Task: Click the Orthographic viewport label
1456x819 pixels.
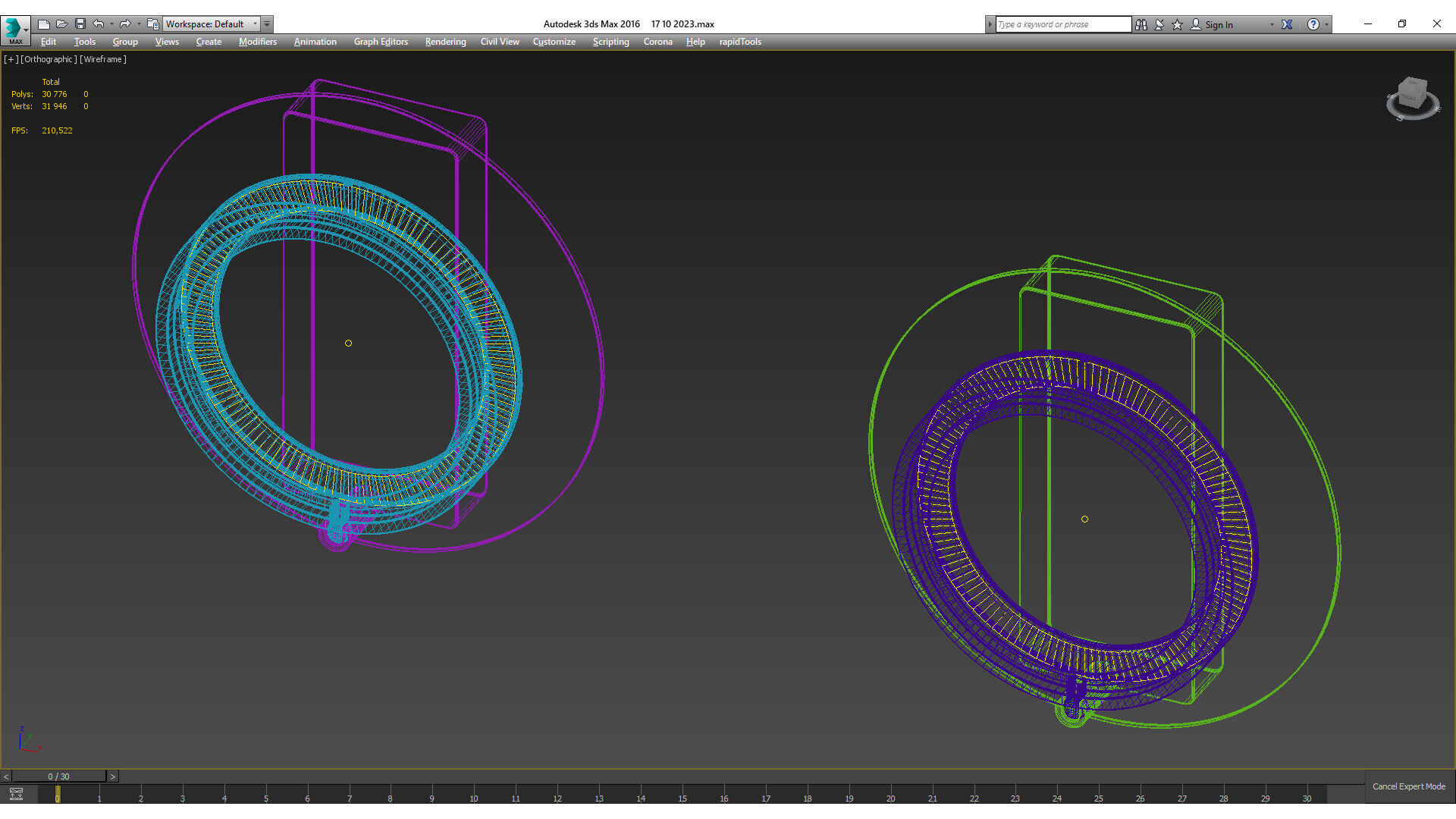Action: click(49, 59)
